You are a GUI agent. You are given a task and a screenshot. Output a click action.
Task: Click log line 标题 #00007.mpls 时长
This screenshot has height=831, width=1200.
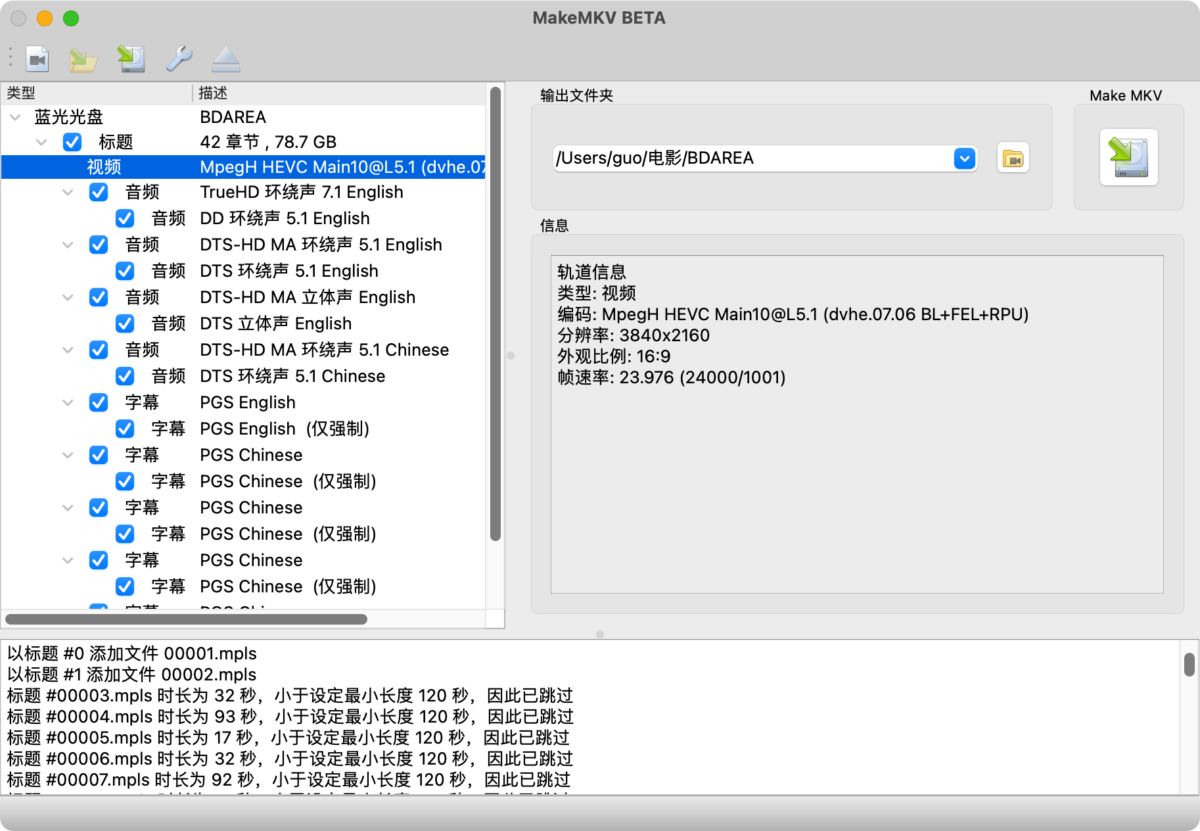[x=289, y=780]
